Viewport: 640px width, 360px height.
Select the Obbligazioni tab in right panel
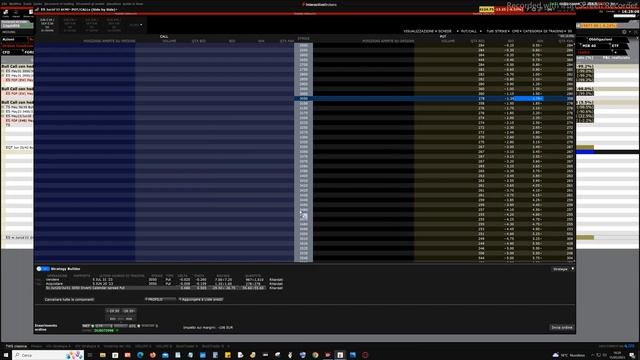[x=600, y=40]
